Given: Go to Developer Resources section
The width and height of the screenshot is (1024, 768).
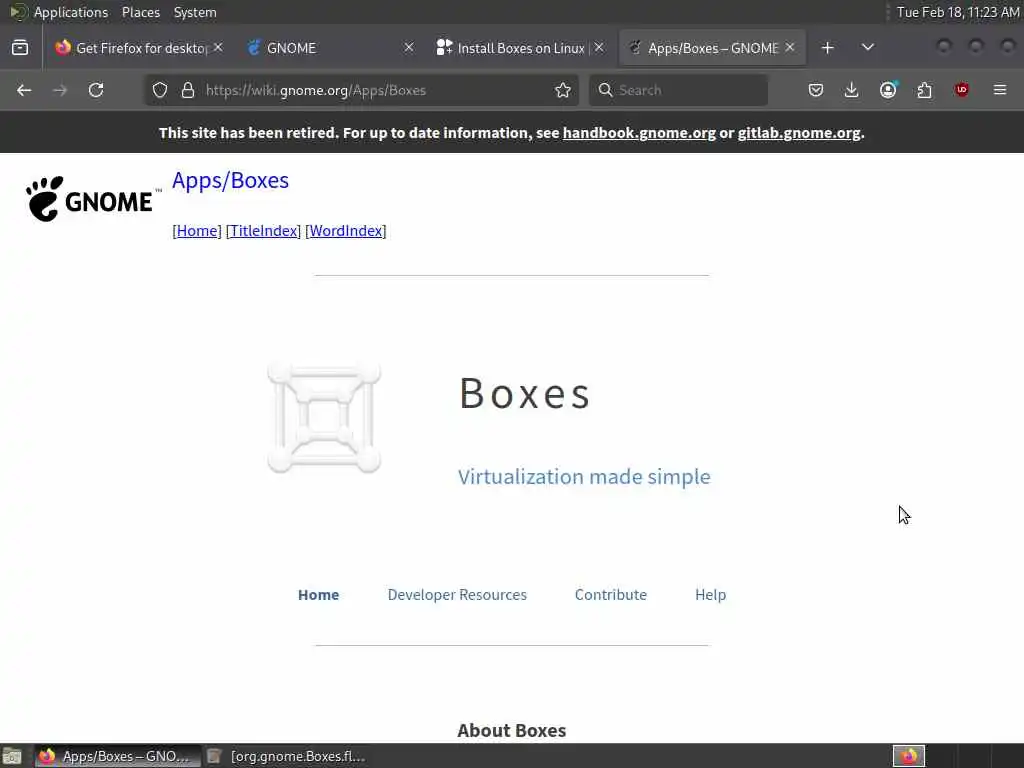Looking at the screenshot, I should click(x=457, y=595).
